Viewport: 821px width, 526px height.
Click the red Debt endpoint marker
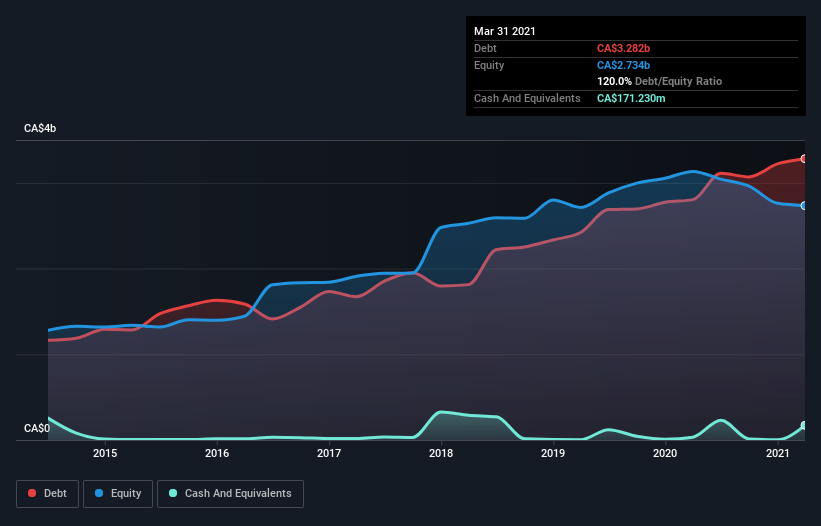pyautogui.click(x=804, y=159)
